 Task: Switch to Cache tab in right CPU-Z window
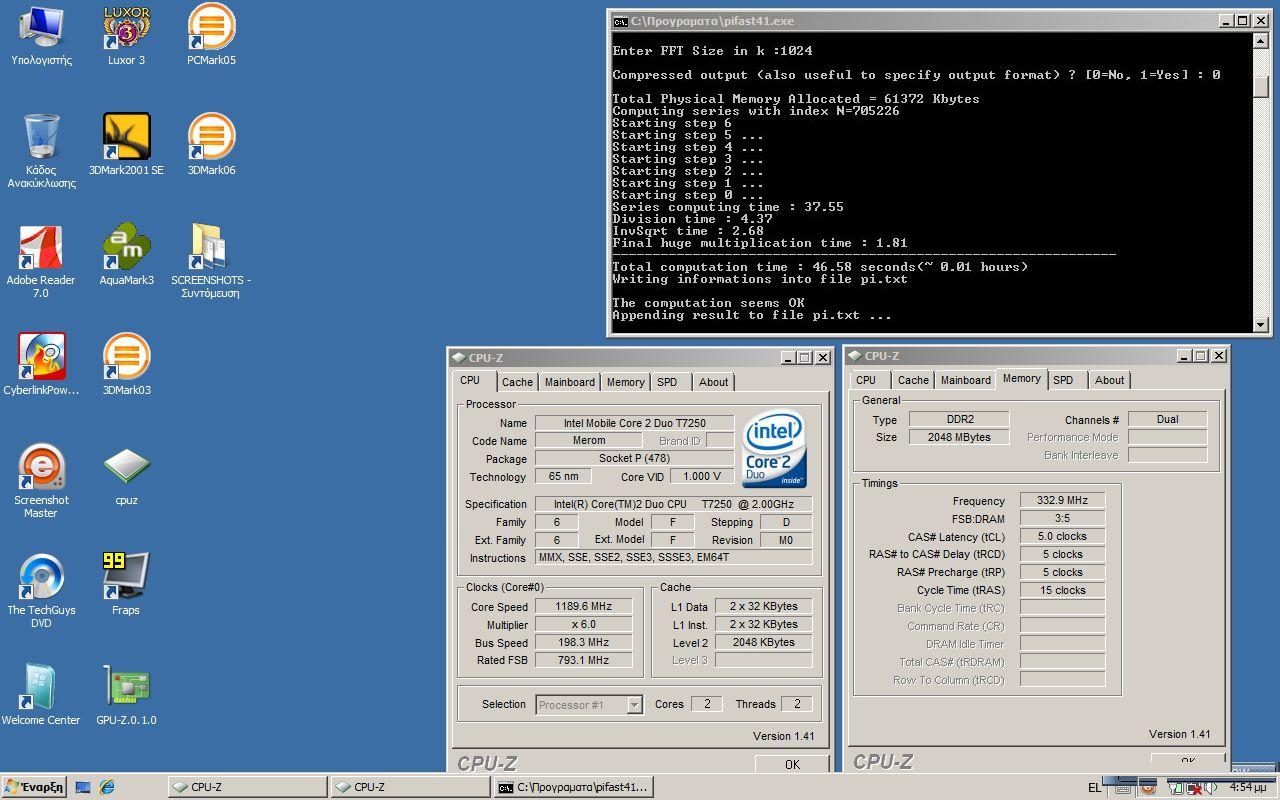click(x=913, y=380)
